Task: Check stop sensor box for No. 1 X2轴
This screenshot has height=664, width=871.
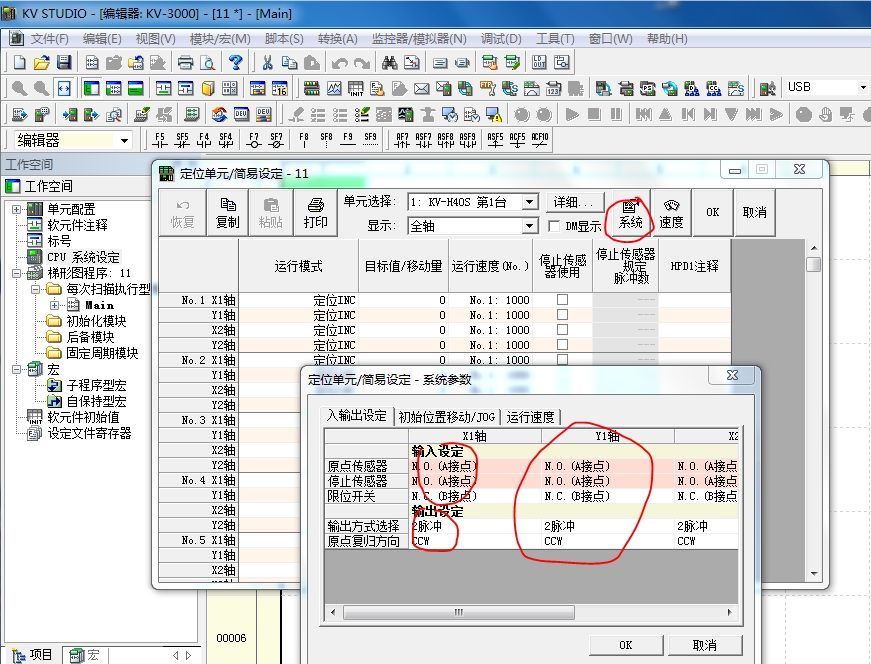Action: (x=563, y=329)
